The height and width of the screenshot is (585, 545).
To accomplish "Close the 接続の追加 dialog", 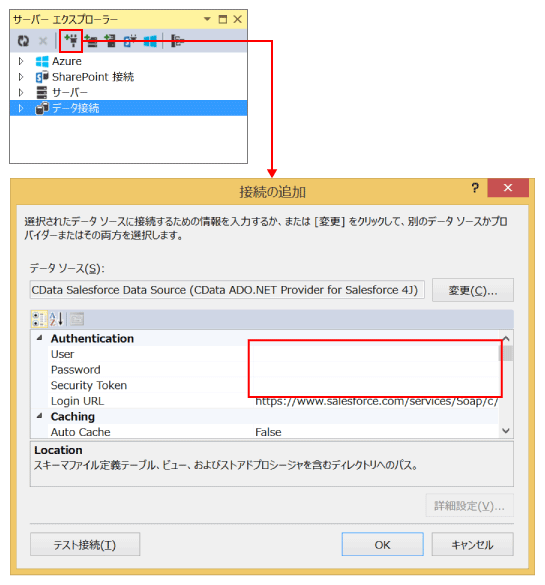I will click(x=508, y=188).
